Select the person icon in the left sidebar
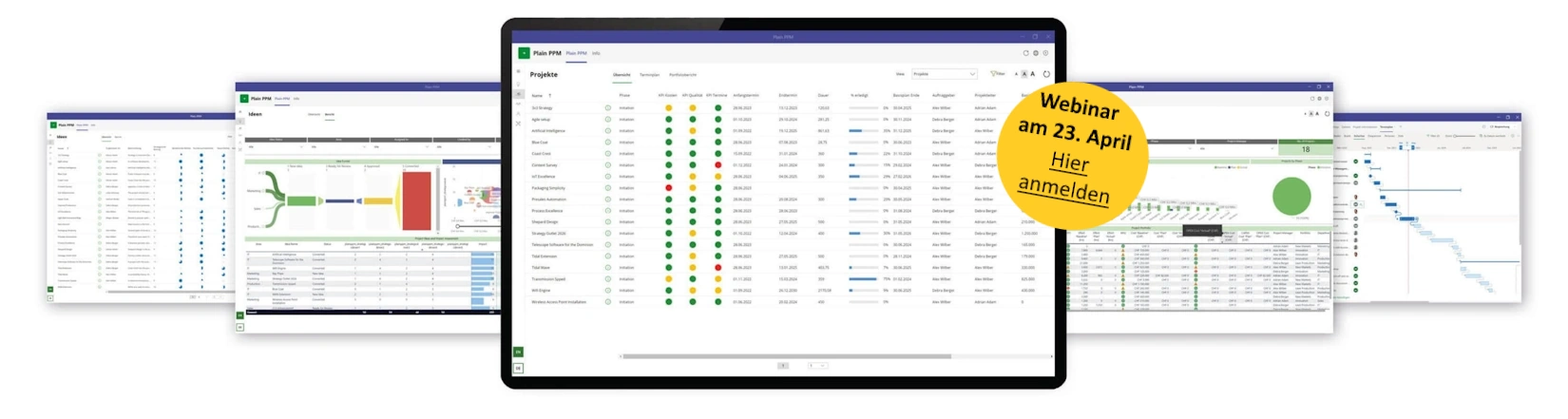The height and width of the screenshot is (419, 1568). (519, 113)
